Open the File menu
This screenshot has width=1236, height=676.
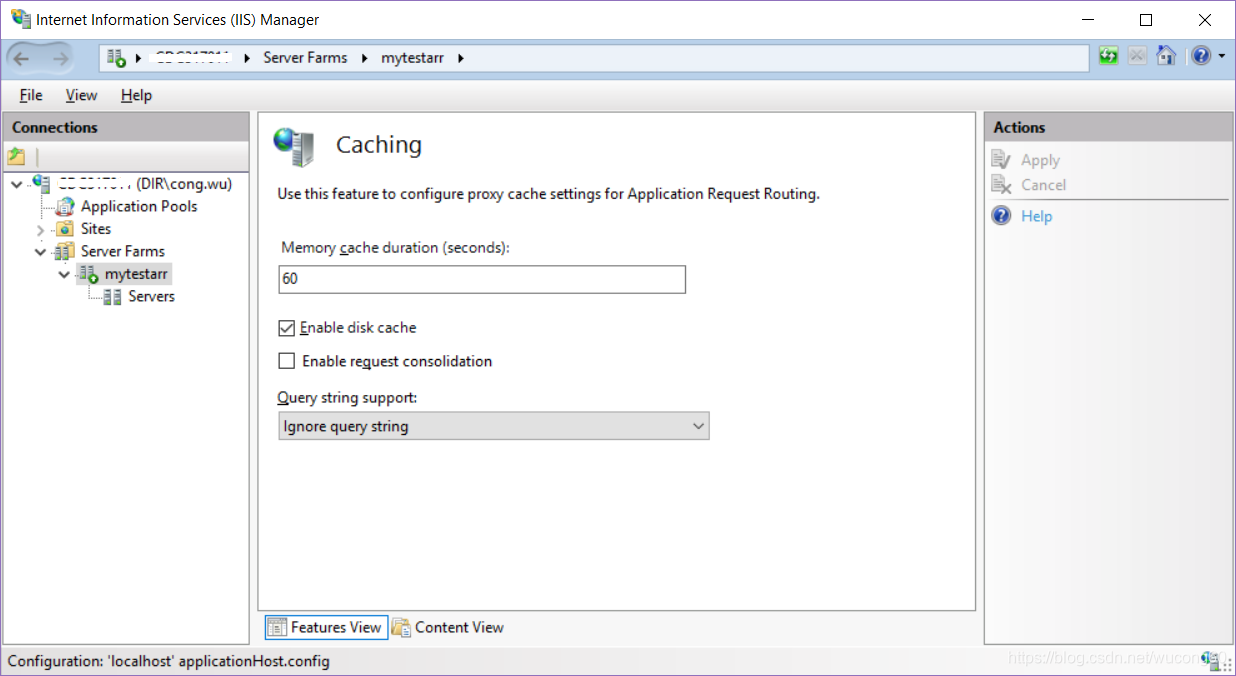point(31,95)
